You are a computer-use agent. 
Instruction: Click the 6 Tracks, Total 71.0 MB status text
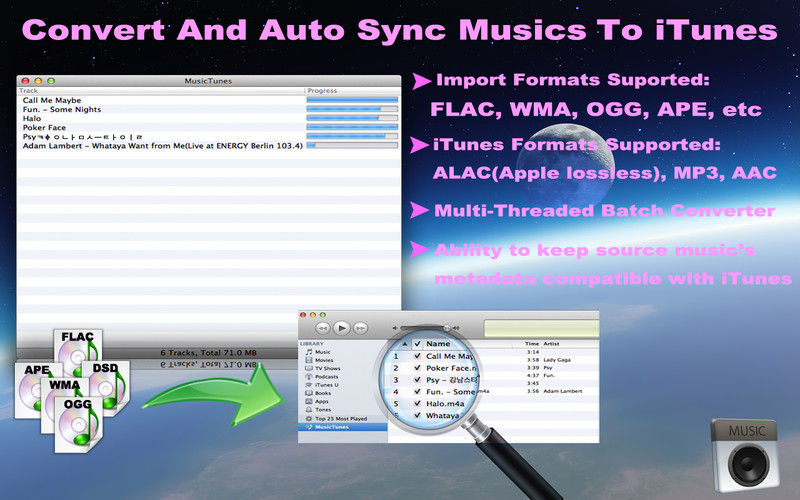[x=208, y=353]
